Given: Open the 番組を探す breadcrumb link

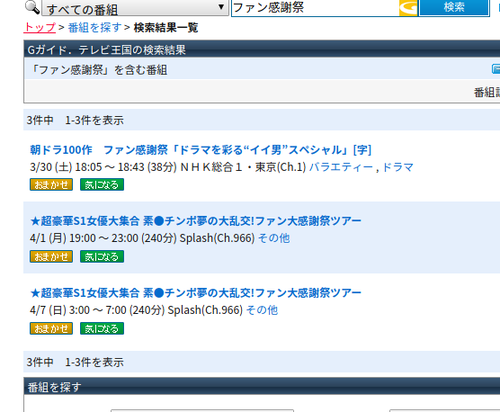Looking at the screenshot, I should point(95,27).
